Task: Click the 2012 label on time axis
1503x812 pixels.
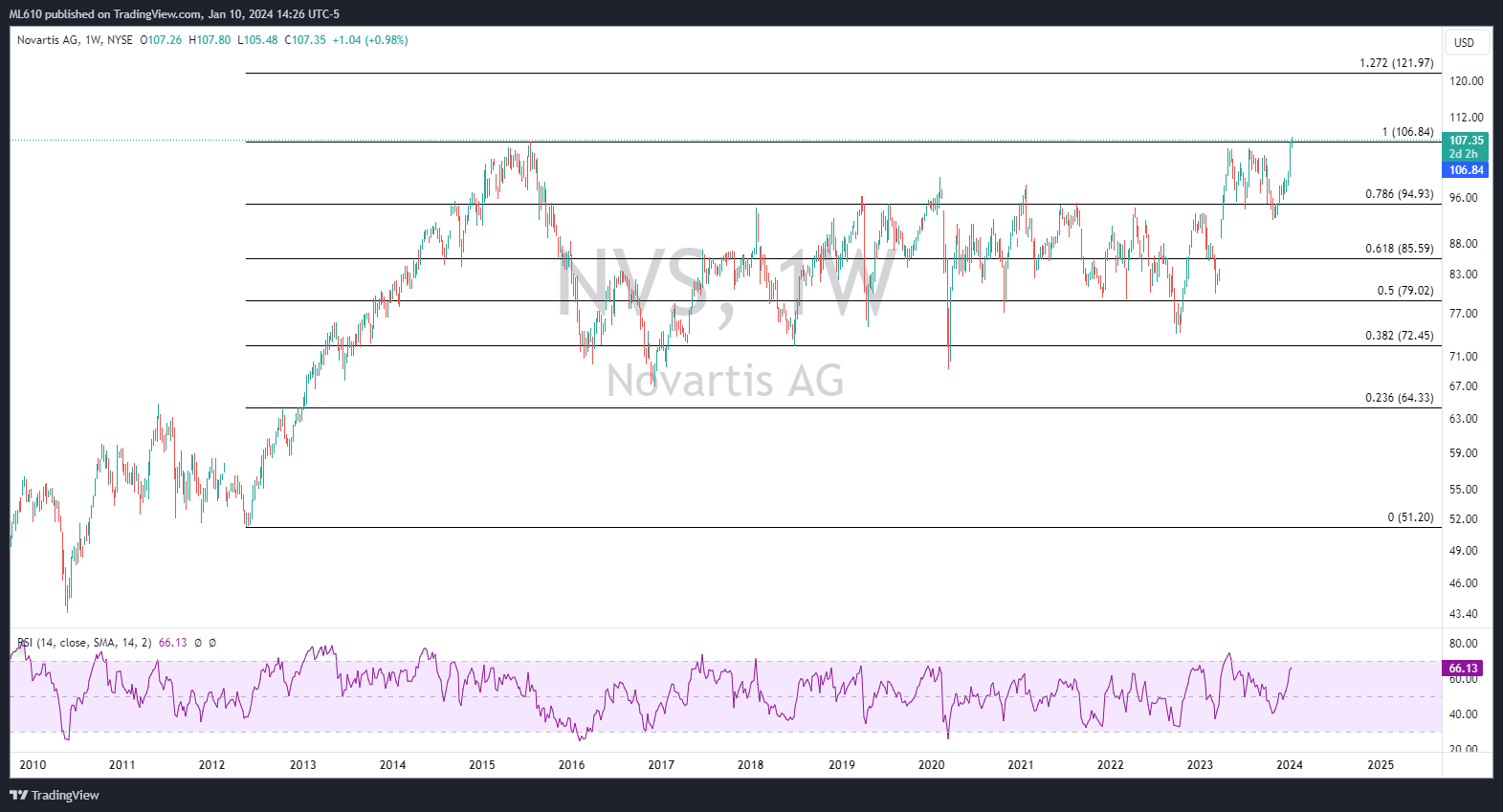Action: [x=212, y=765]
